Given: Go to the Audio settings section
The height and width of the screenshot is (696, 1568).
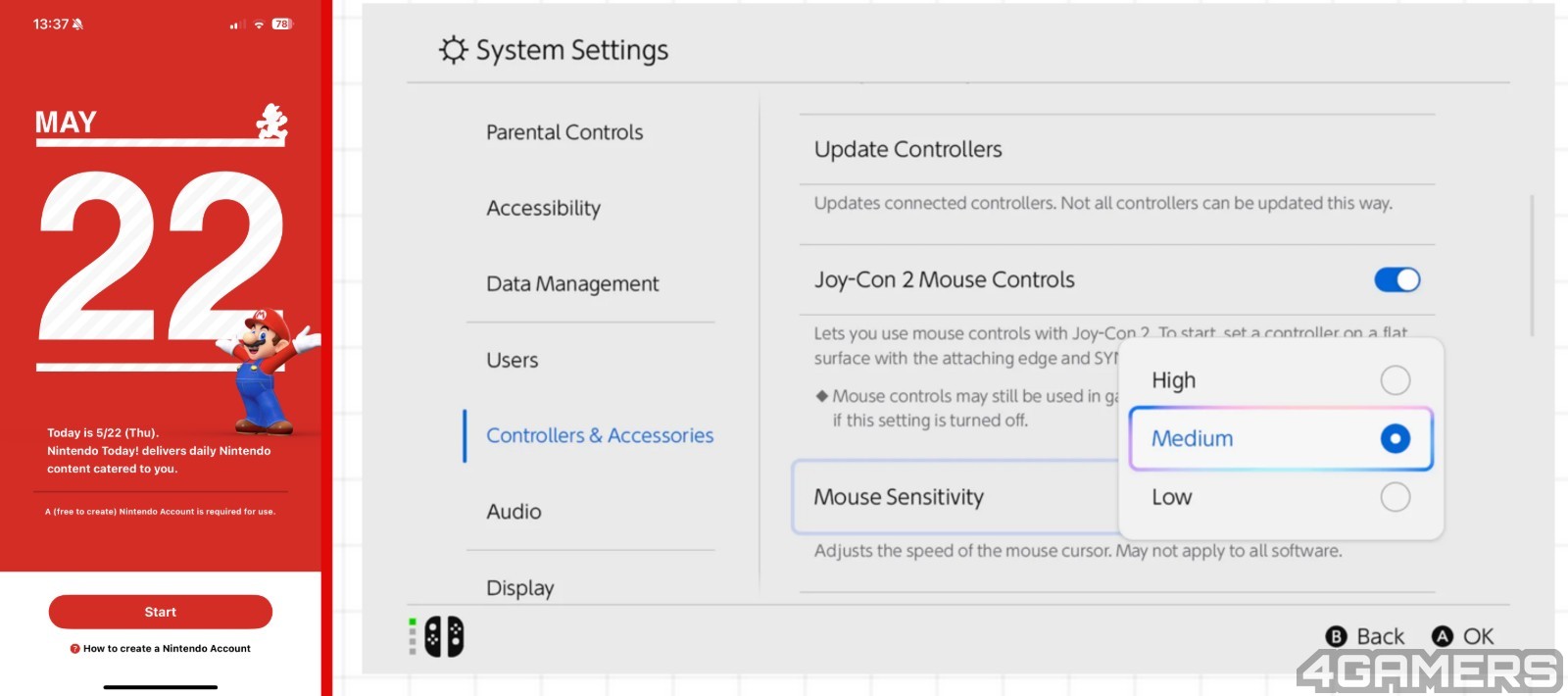Looking at the screenshot, I should [514, 512].
